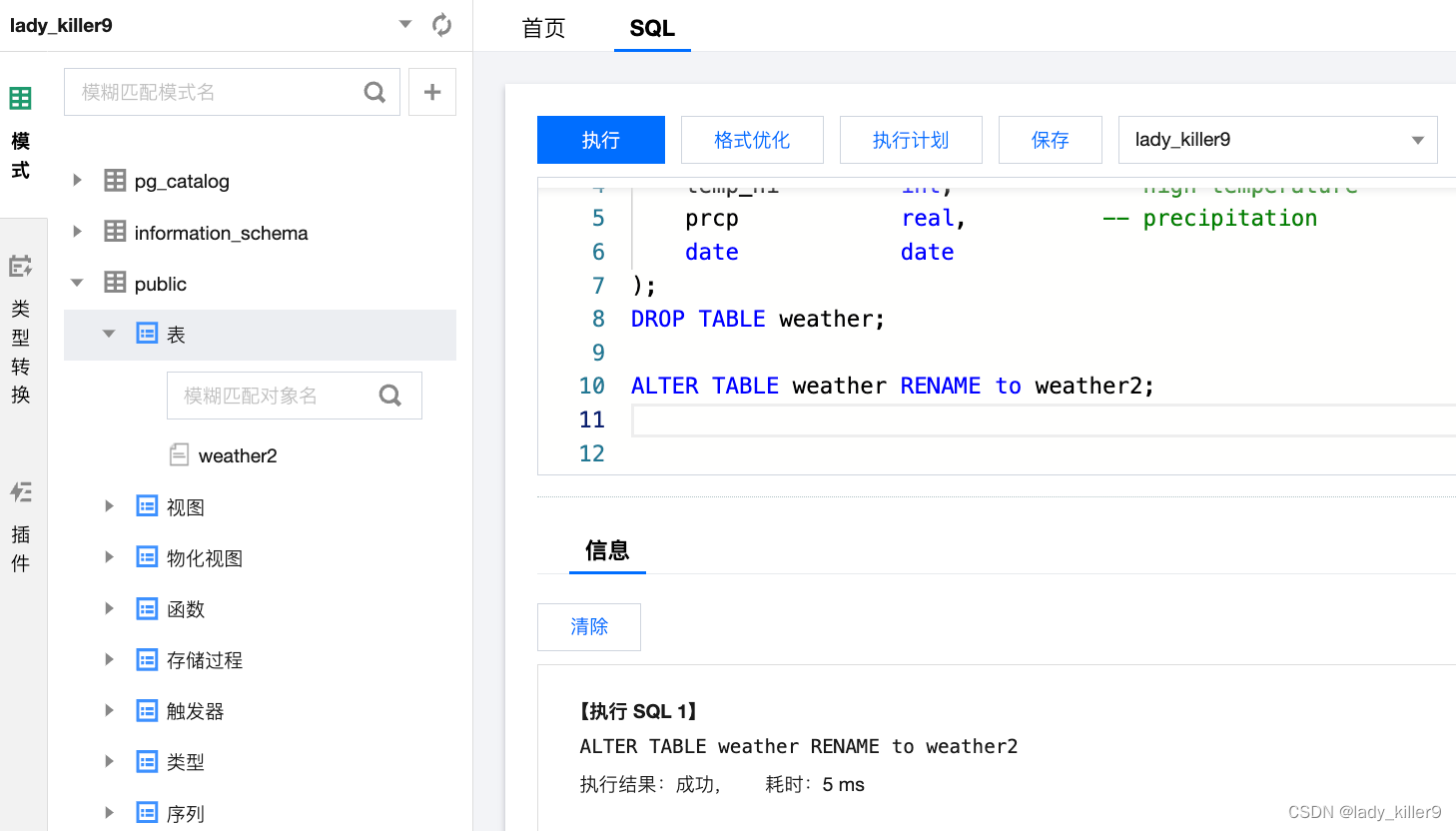
Task: Expand the 序列 sequences node
Action: pyautogui.click(x=109, y=812)
